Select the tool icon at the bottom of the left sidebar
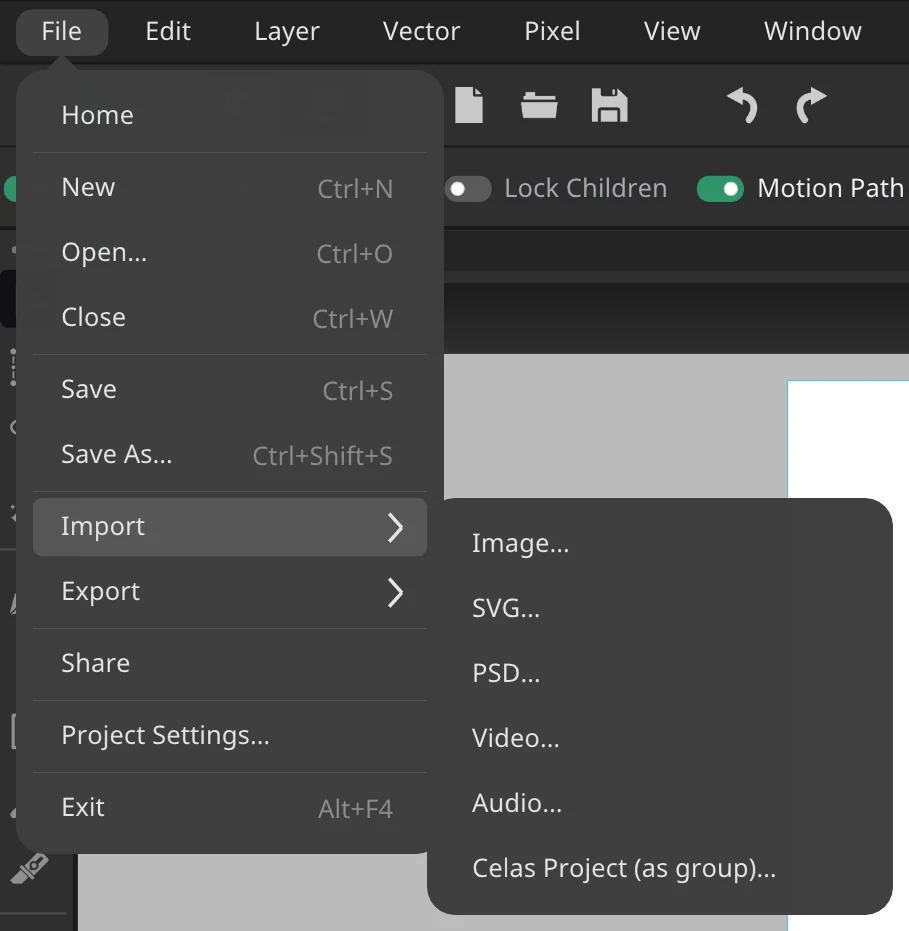 click(29, 868)
